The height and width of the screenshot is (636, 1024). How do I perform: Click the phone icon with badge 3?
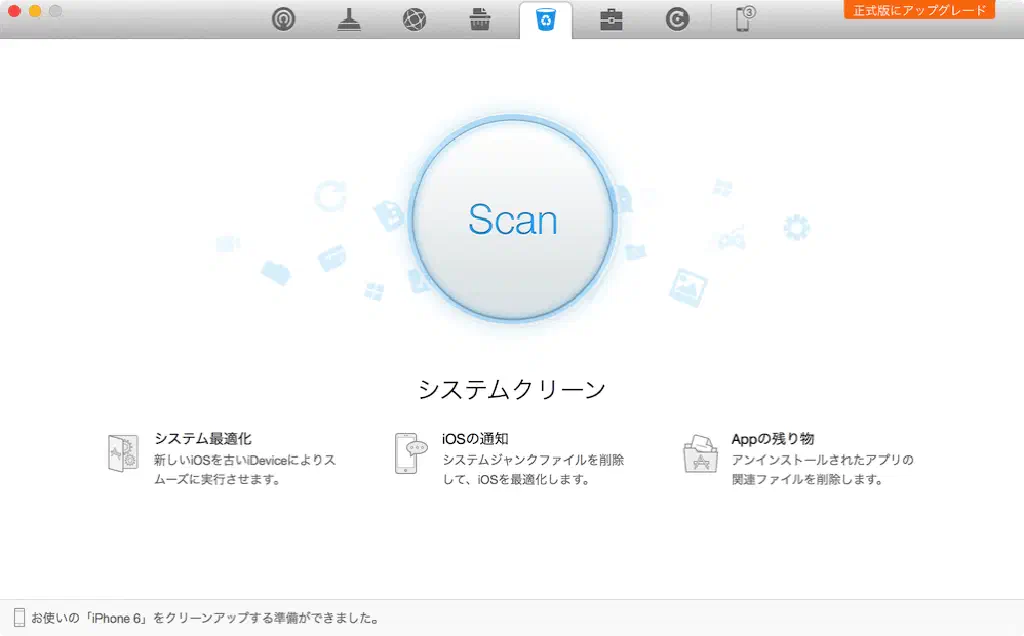tap(744, 19)
